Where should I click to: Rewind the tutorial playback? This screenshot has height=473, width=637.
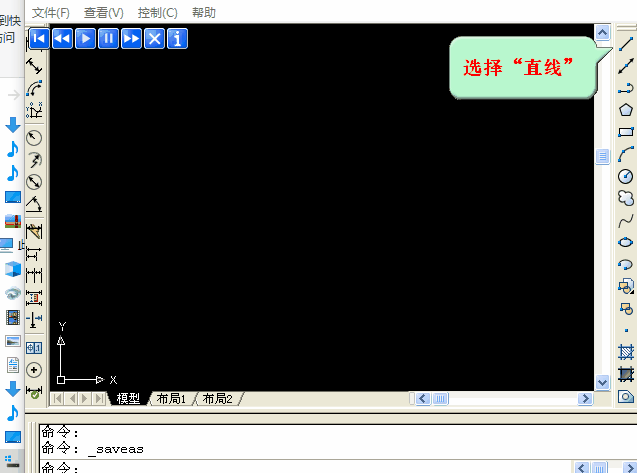click(63, 39)
